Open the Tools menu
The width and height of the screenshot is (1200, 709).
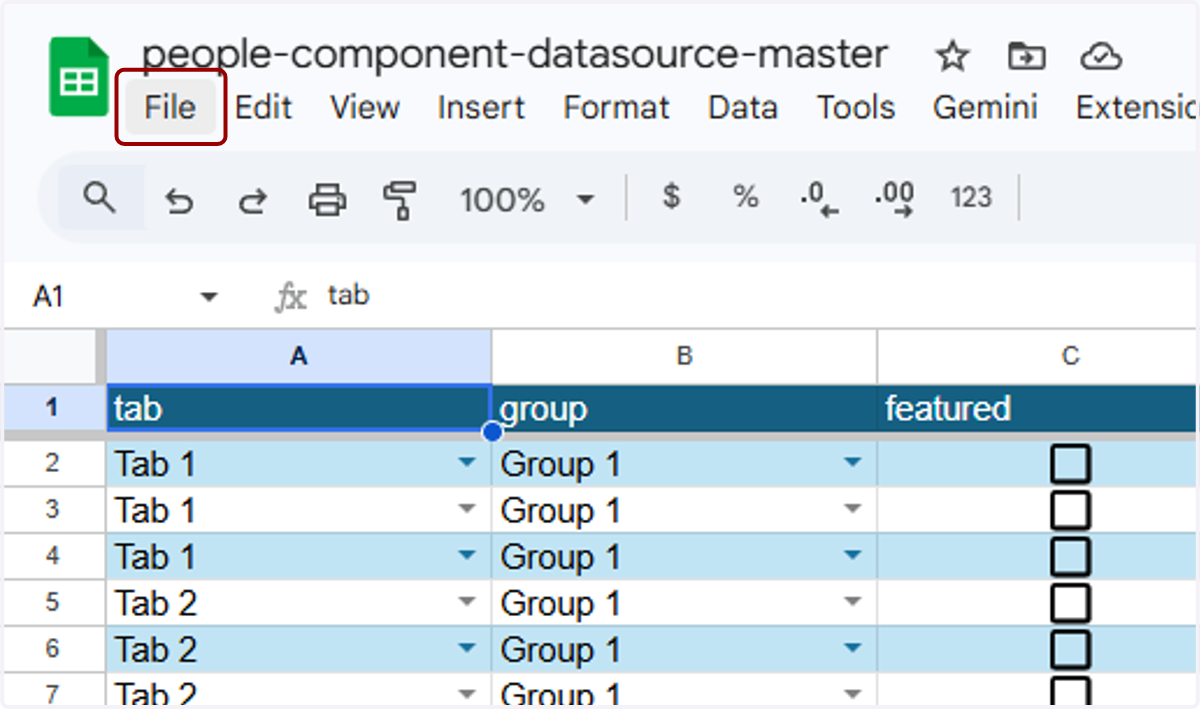pyautogui.click(x=856, y=107)
